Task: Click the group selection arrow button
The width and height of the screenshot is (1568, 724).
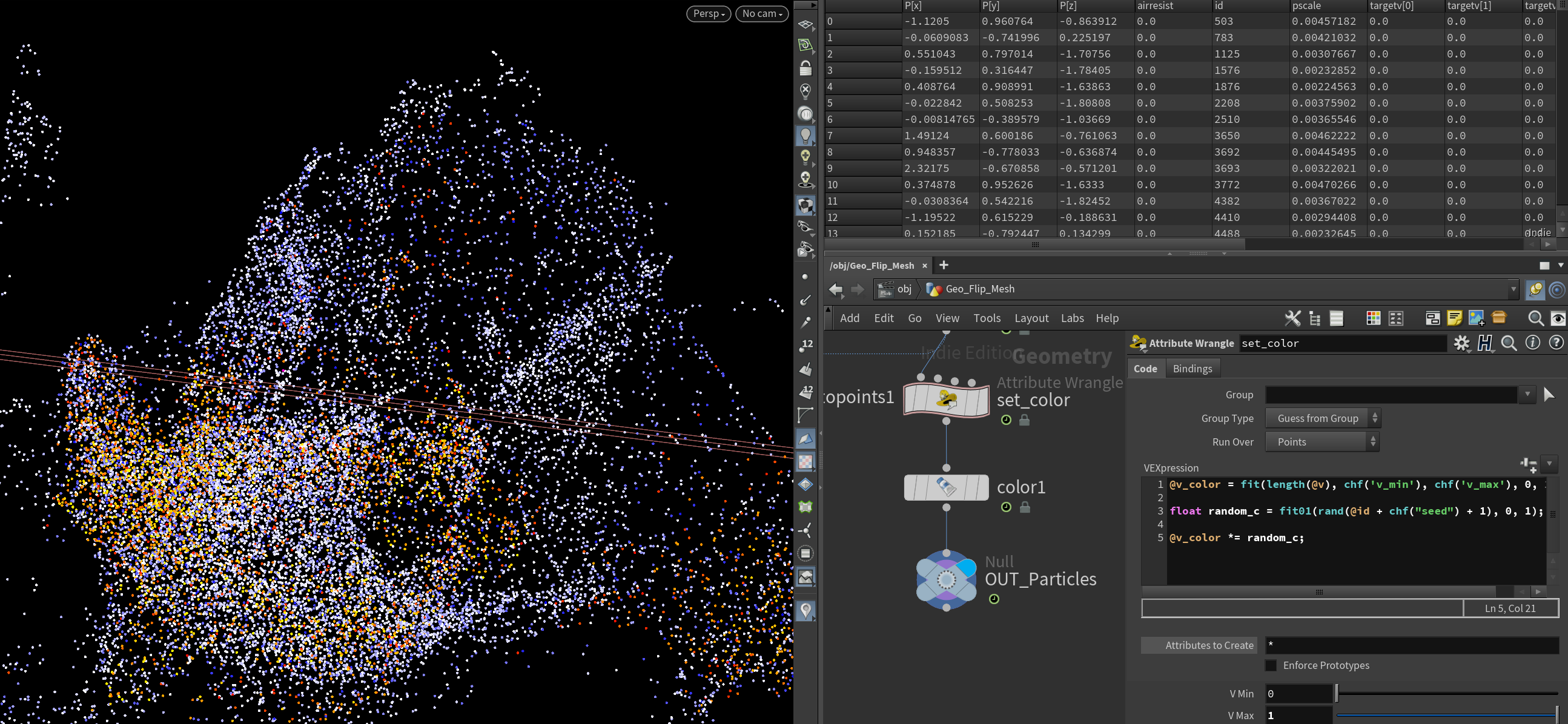Action: (x=1549, y=395)
